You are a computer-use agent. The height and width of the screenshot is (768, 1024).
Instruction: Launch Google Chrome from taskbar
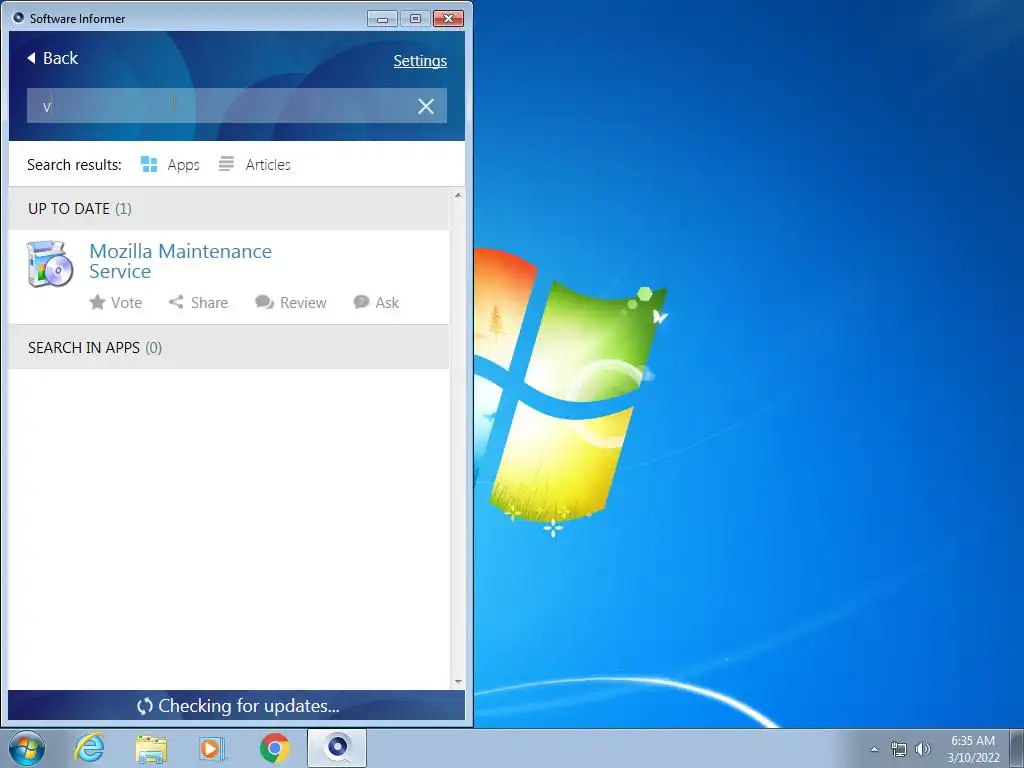274,748
